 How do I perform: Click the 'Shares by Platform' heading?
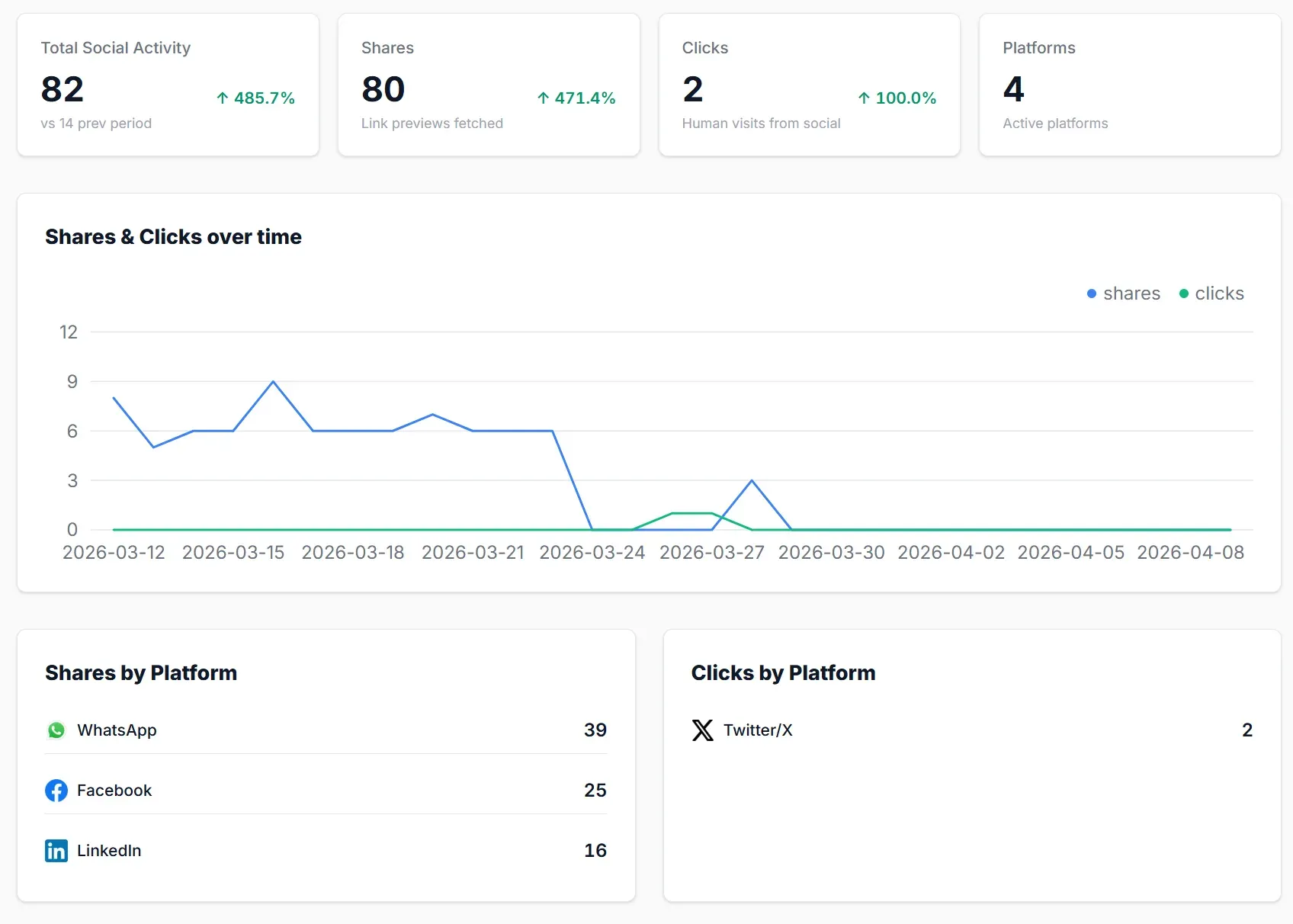[x=141, y=673]
